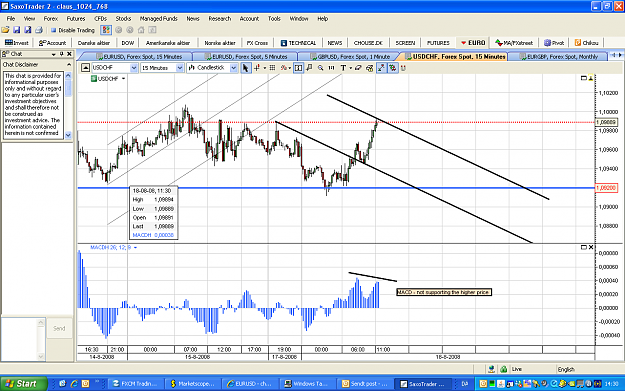Open the USDCHF instrument dropdown

coord(134,68)
